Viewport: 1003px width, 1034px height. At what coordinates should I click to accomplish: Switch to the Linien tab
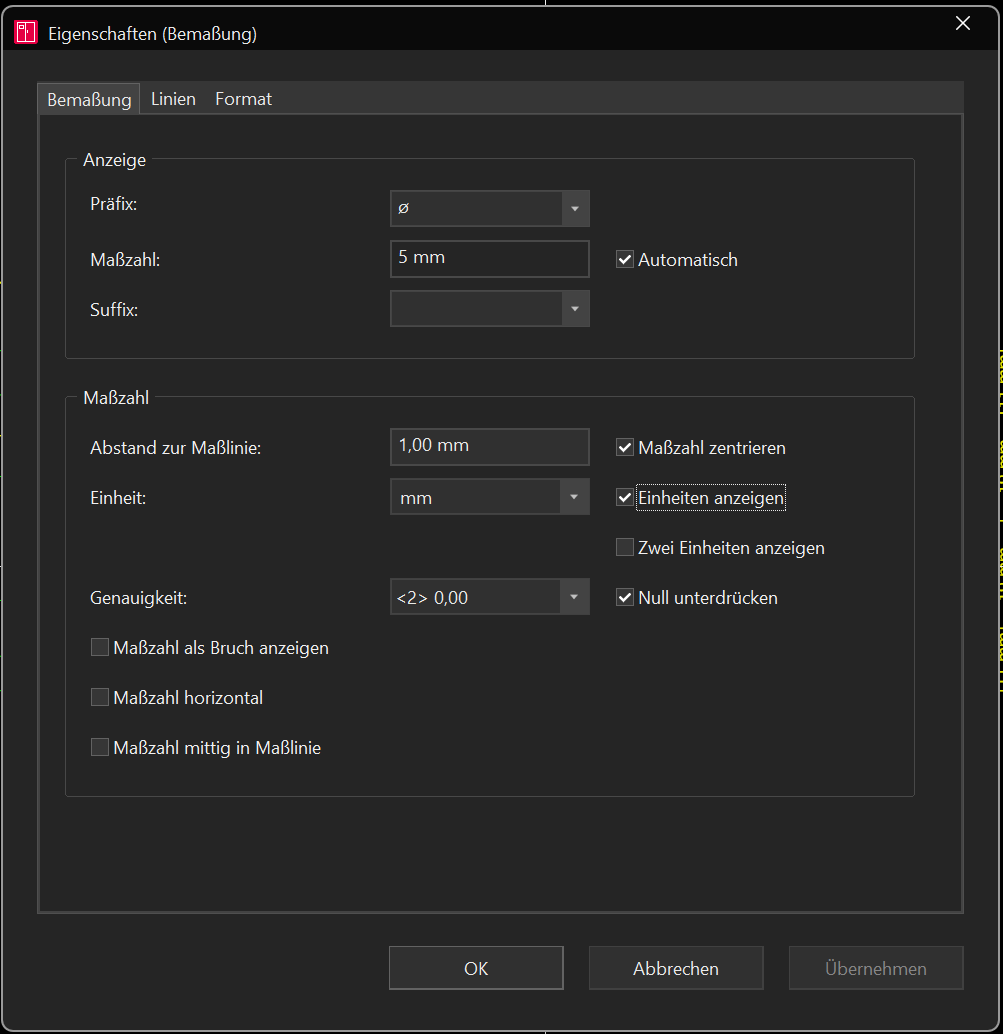173,99
